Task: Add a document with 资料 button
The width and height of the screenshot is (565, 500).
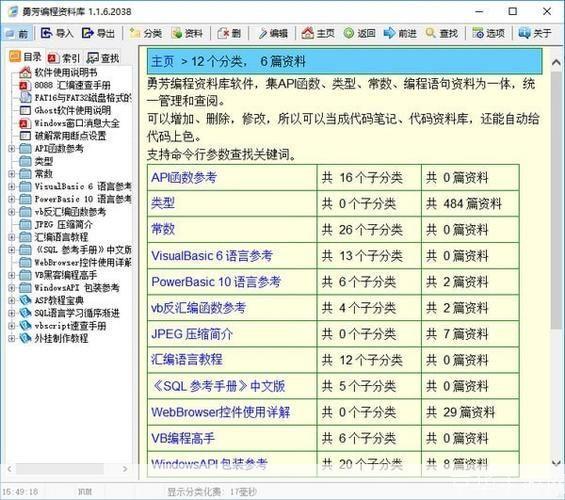Action: tap(187, 34)
